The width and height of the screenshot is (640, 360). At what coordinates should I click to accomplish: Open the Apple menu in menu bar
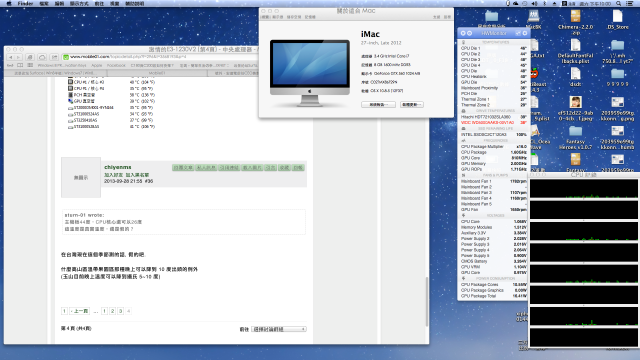coord(9,3)
